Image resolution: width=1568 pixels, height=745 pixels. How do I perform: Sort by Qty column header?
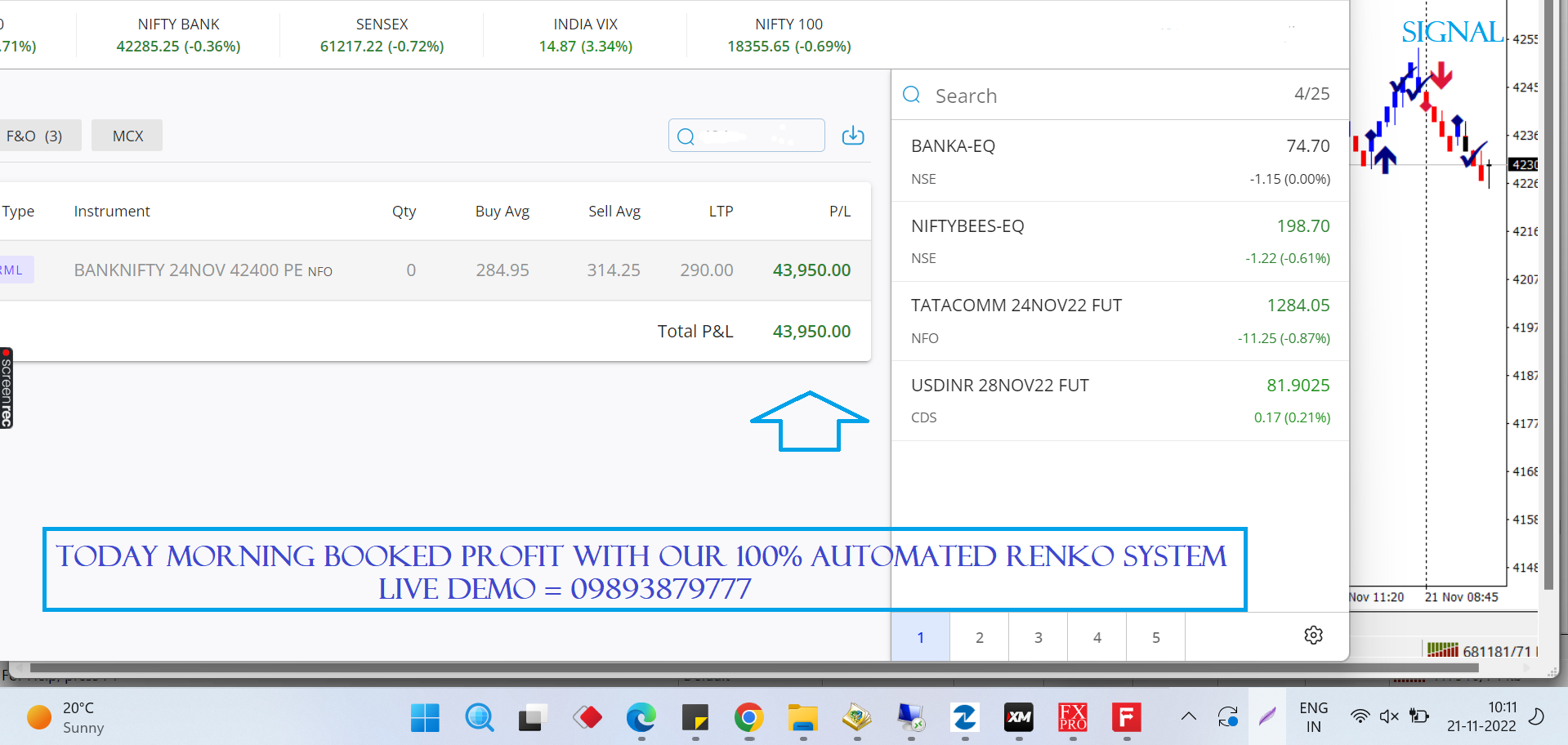[x=404, y=212]
